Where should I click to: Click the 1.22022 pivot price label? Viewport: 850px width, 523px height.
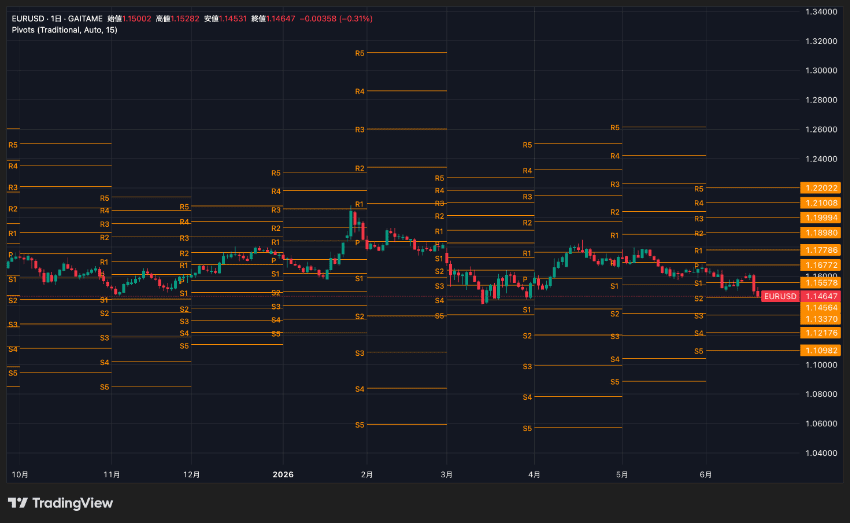[821, 188]
